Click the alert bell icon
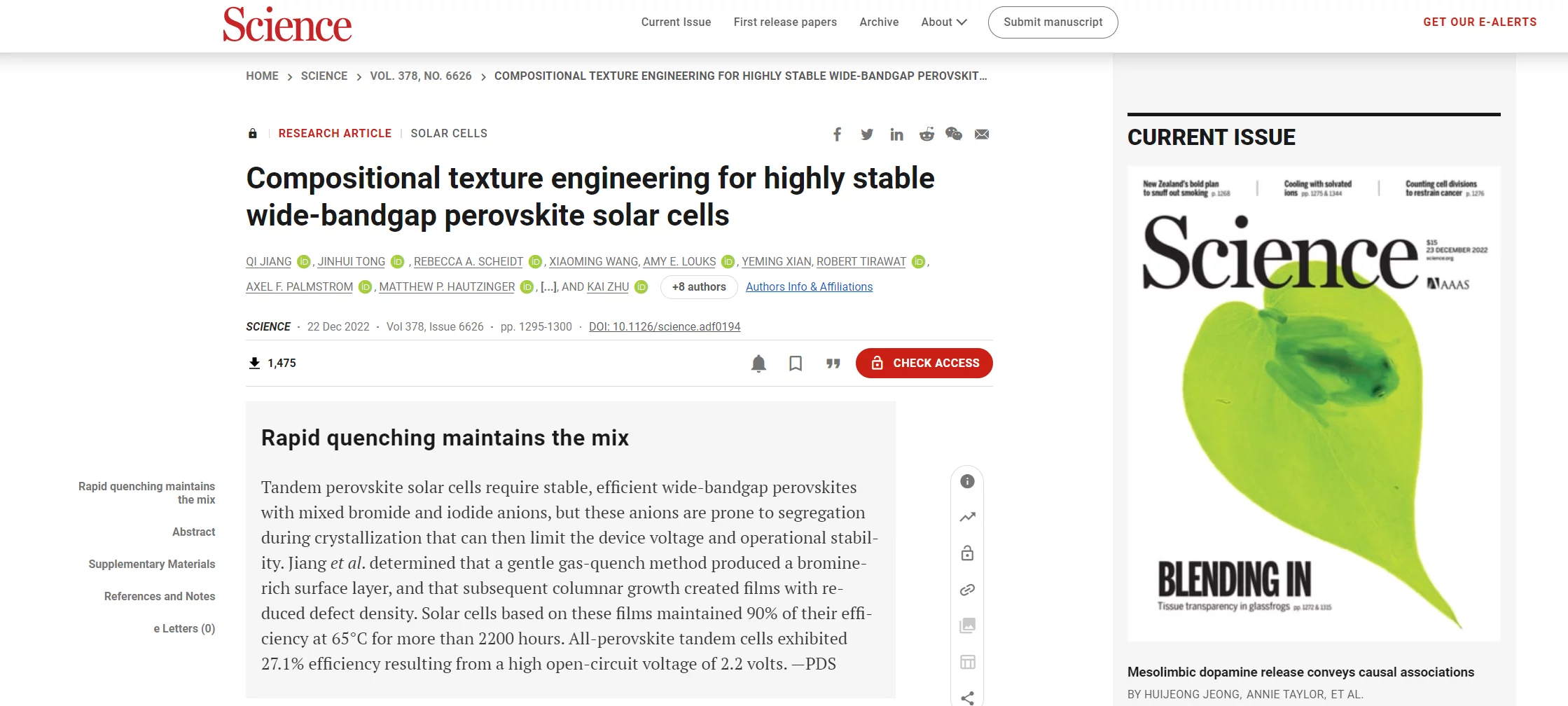Viewport: 1568px width, 706px height. (x=758, y=363)
